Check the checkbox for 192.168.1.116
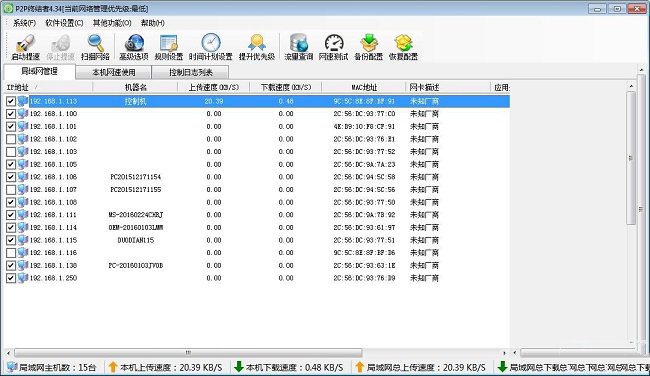The image size is (650, 376). click(x=11, y=252)
